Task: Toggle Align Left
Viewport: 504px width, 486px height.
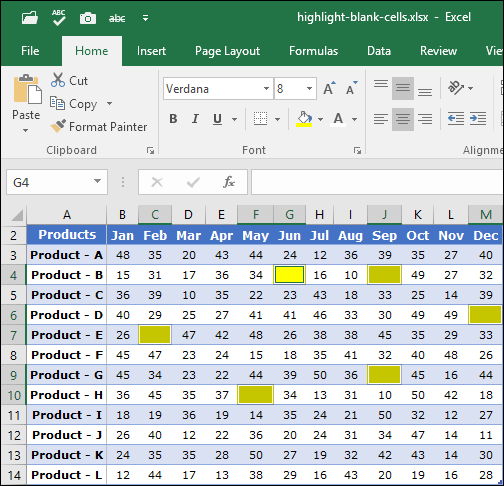Action: [x=381, y=119]
